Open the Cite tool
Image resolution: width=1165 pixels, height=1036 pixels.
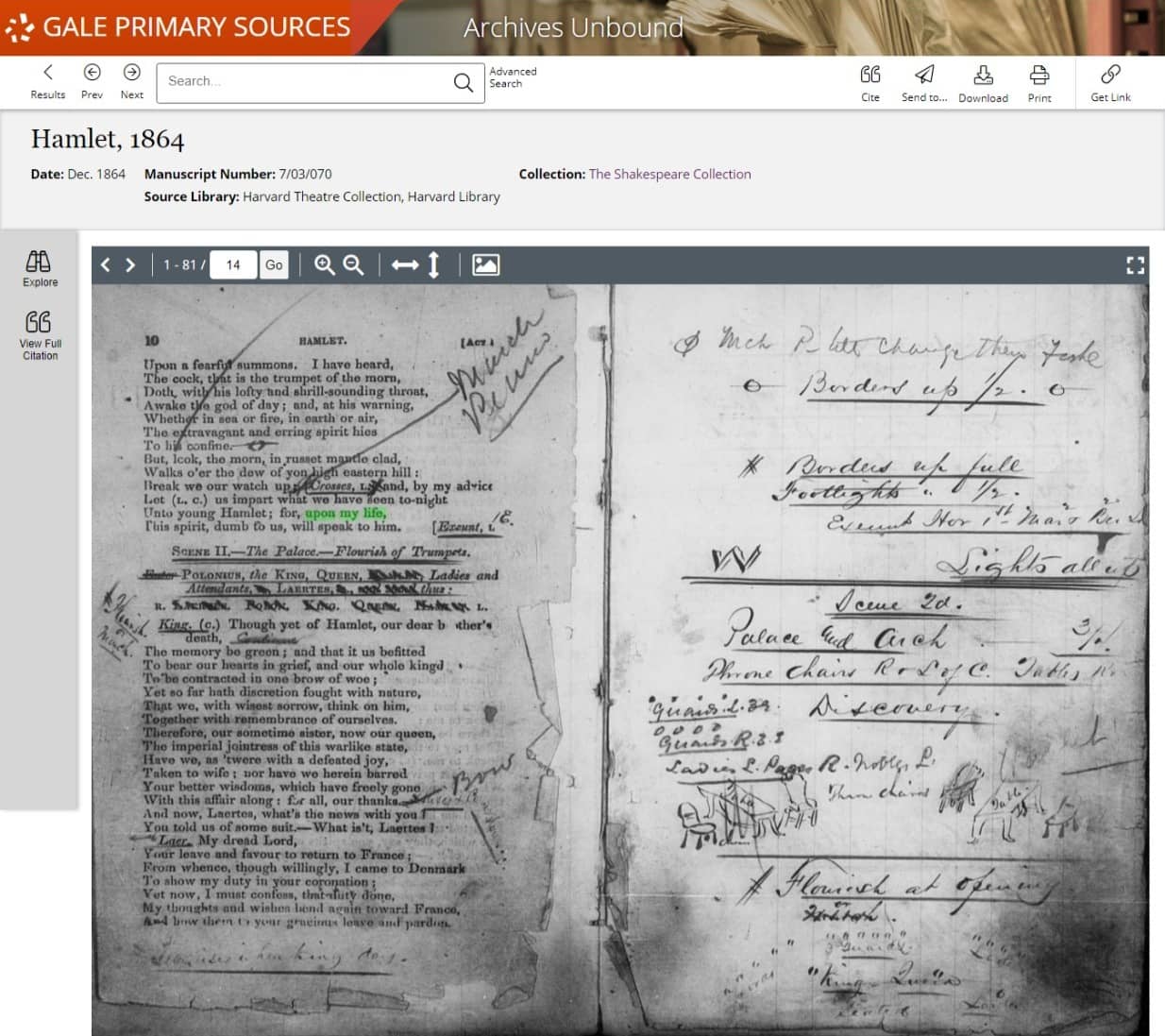coord(870,82)
